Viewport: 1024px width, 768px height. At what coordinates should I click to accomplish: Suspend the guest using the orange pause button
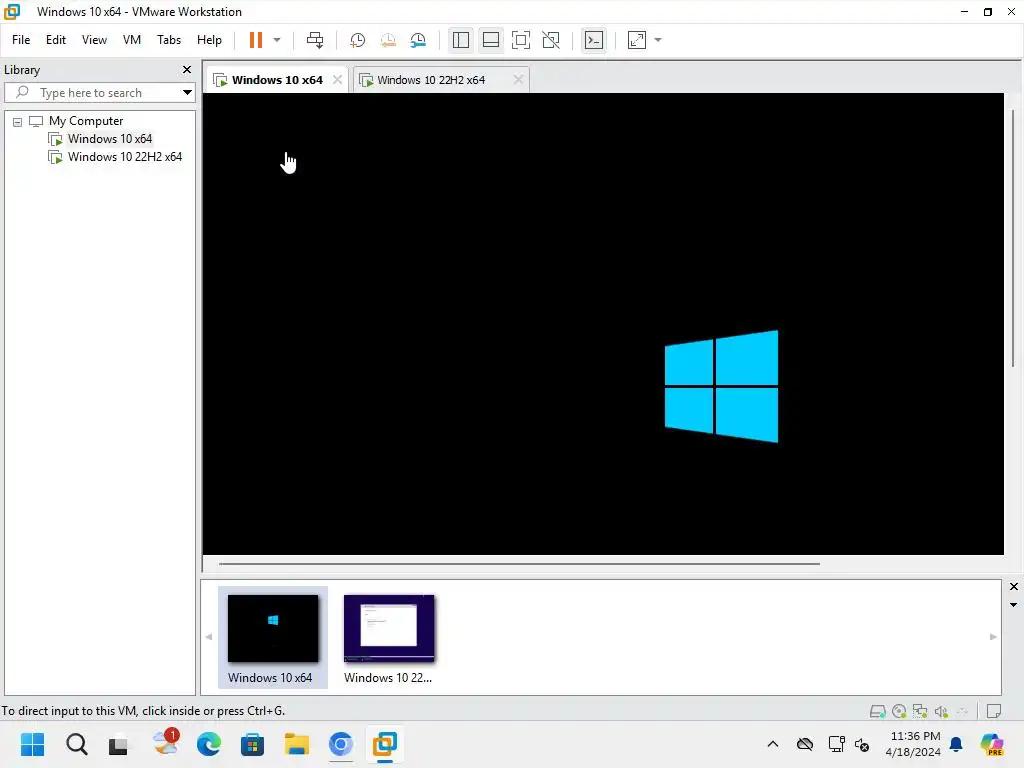point(255,40)
